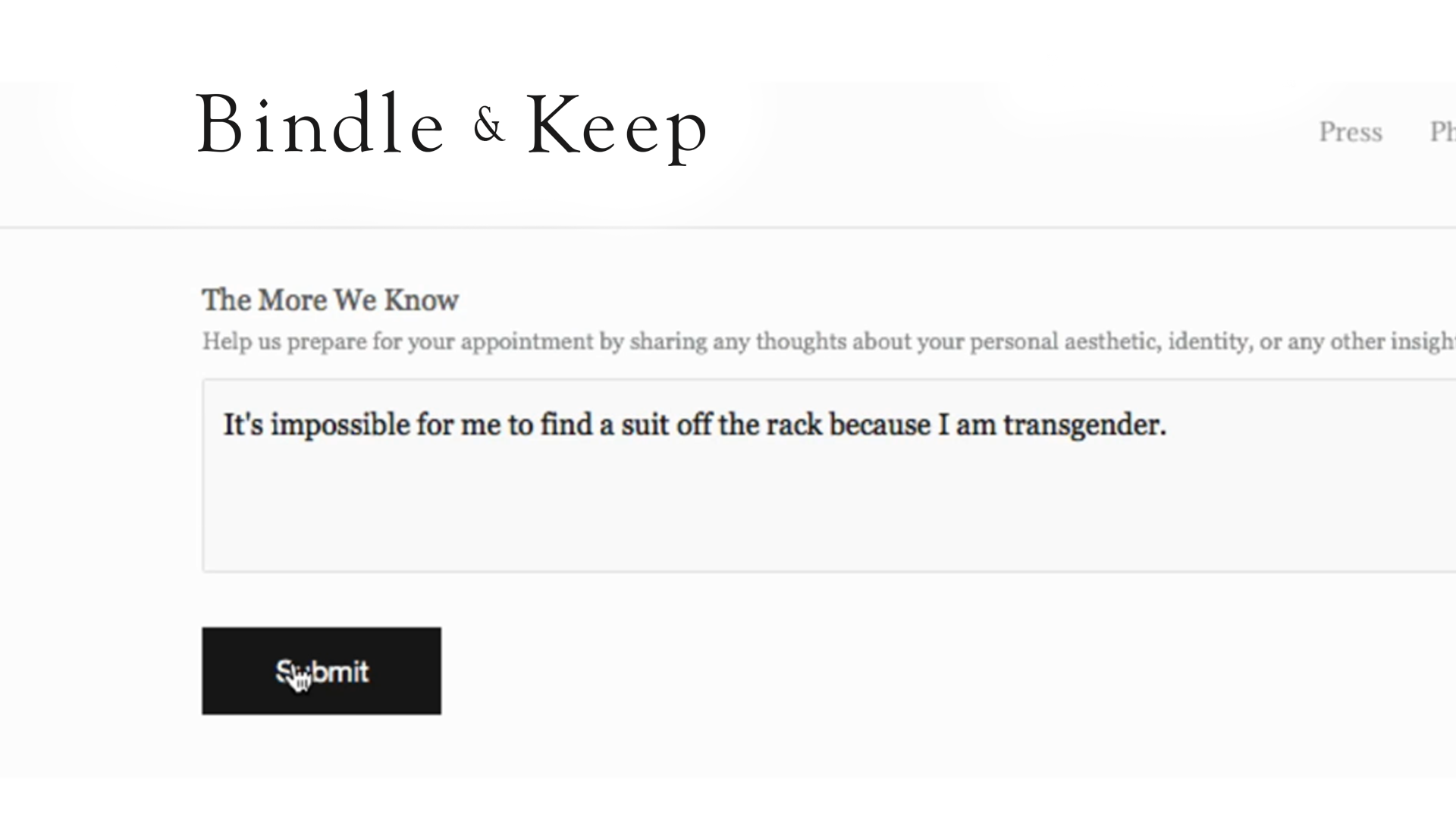Open the Press navigation link
This screenshot has width=1456, height=819.
(x=1350, y=132)
